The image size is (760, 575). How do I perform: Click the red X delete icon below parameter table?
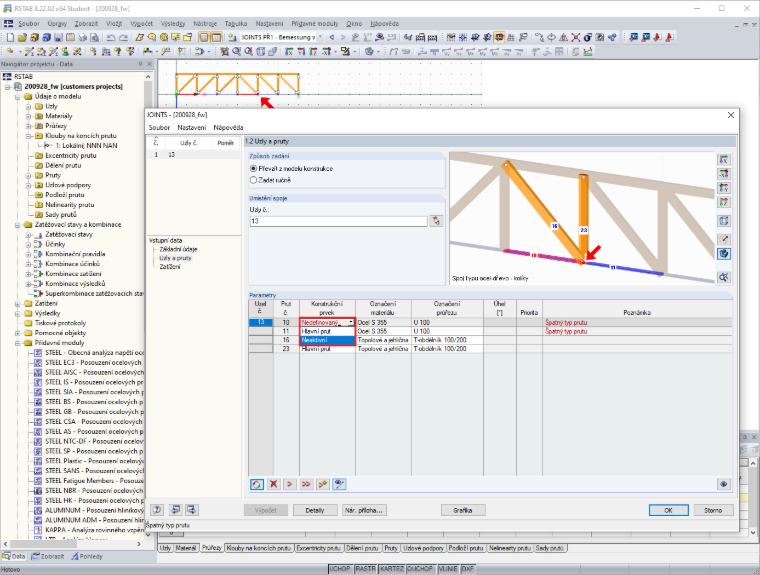(x=273, y=484)
